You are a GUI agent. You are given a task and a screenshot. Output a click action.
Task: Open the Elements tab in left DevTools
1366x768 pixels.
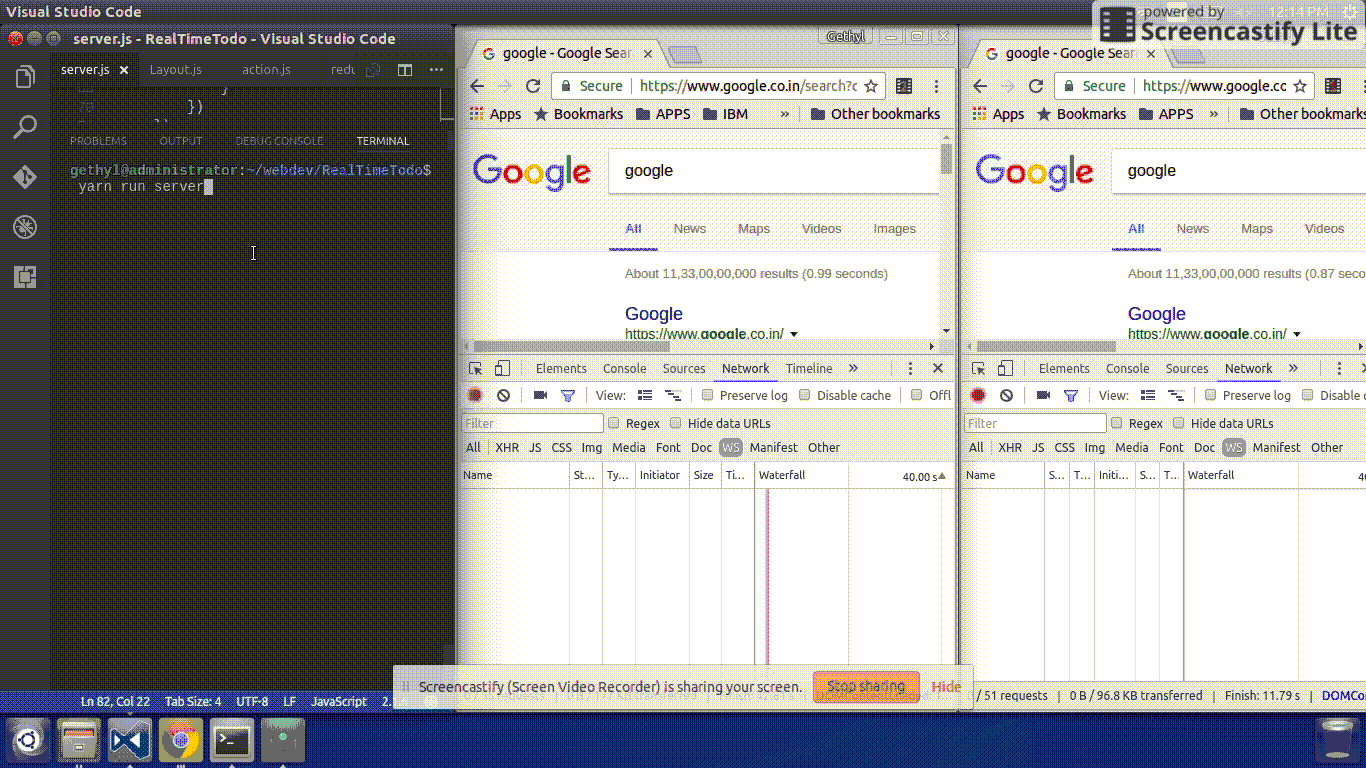561,369
